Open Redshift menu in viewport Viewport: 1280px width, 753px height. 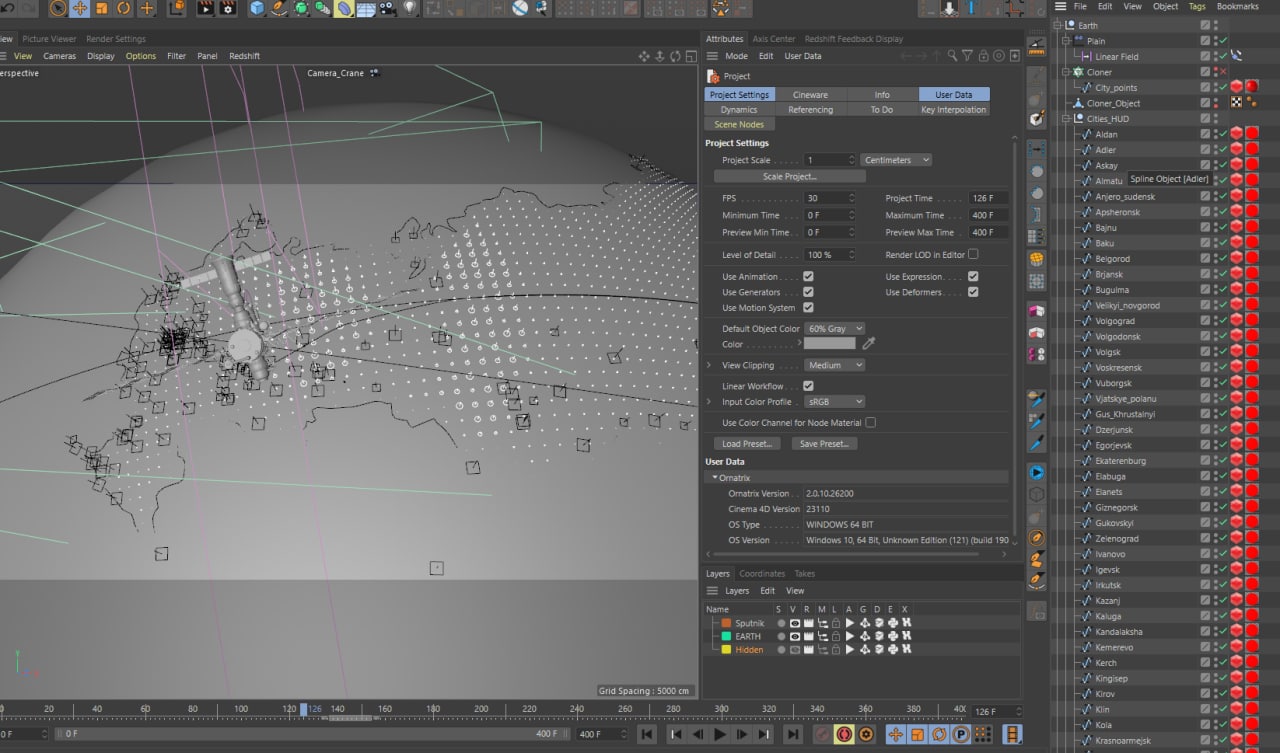click(x=245, y=56)
